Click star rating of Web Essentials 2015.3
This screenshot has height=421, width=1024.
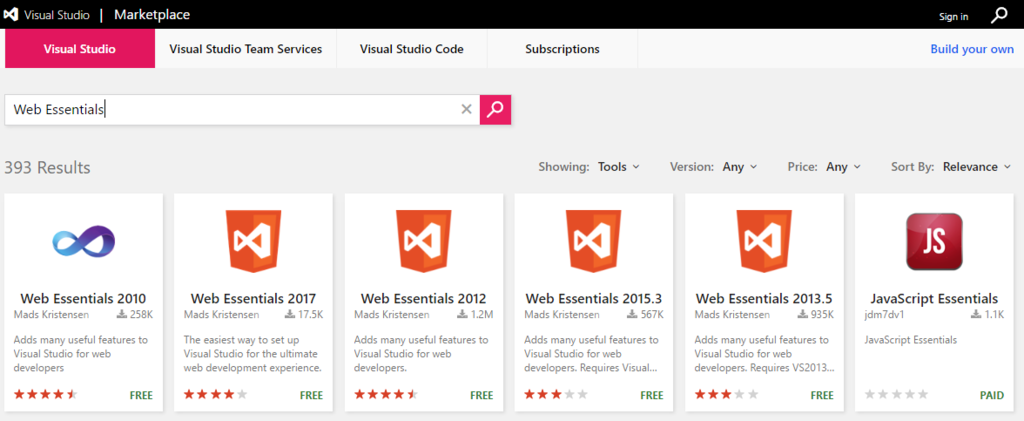(556, 394)
